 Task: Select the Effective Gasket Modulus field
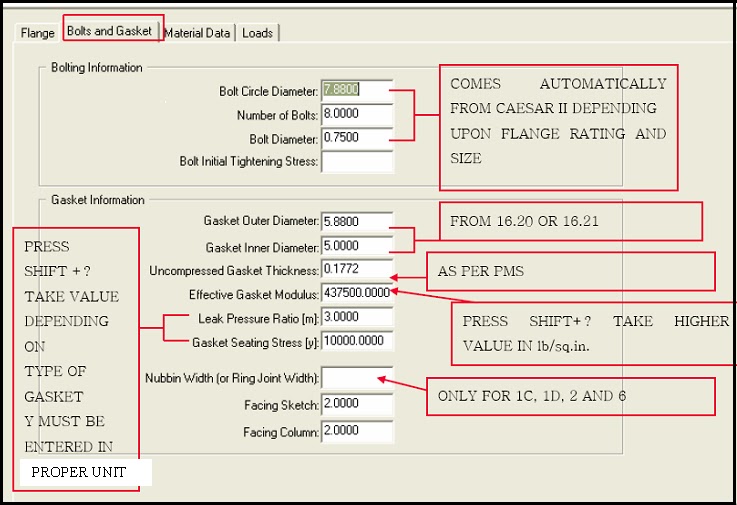357,293
